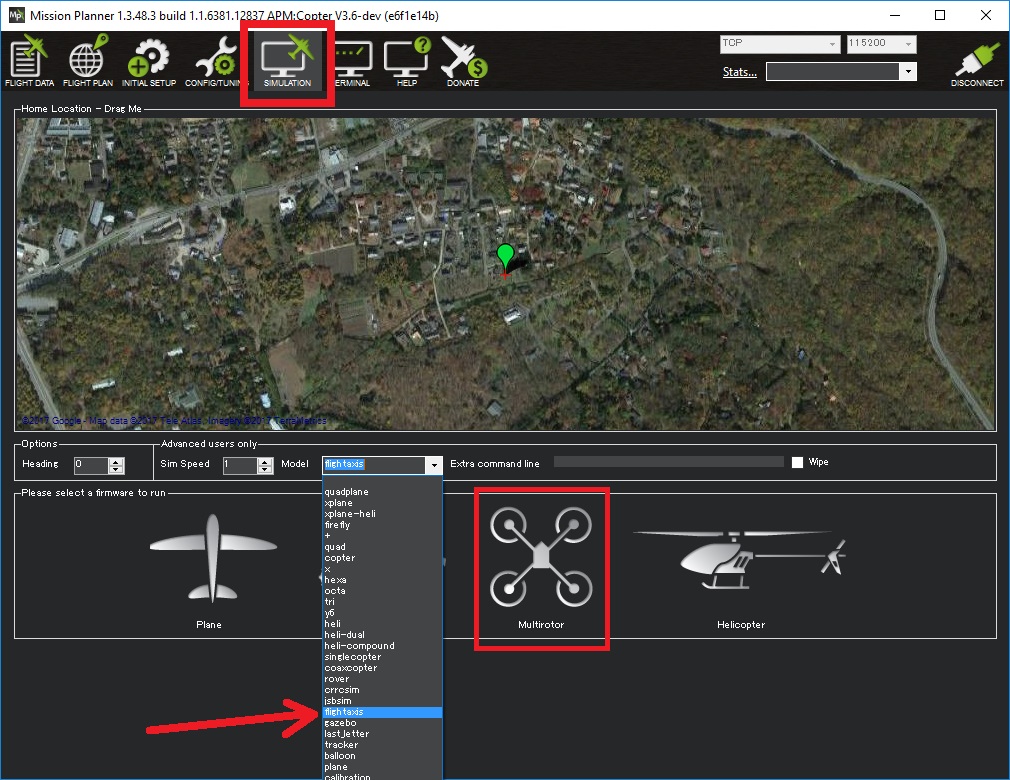Click the Disconnect plug icon
Image resolution: width=1010 pixels, height=780 pixels.
pos(976,64)
